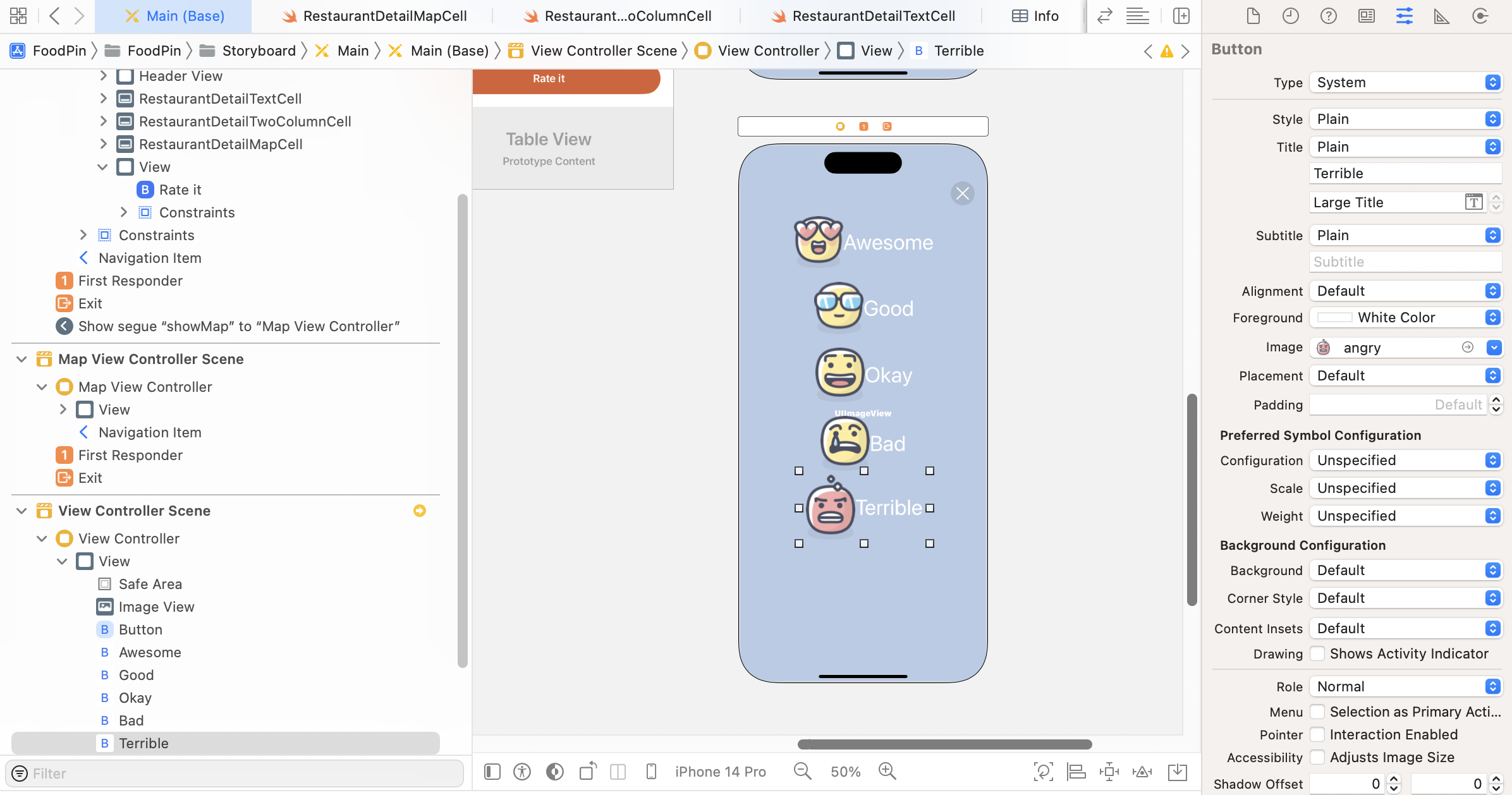1512x795 pixels.
Task: Enable Shows Activity Indicator checkbox
Action: 1317,653
